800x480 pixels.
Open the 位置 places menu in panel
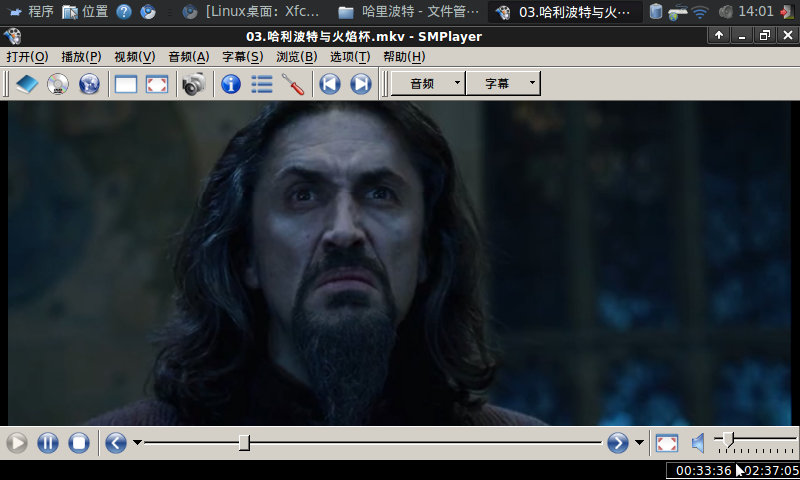coord(85,11)
